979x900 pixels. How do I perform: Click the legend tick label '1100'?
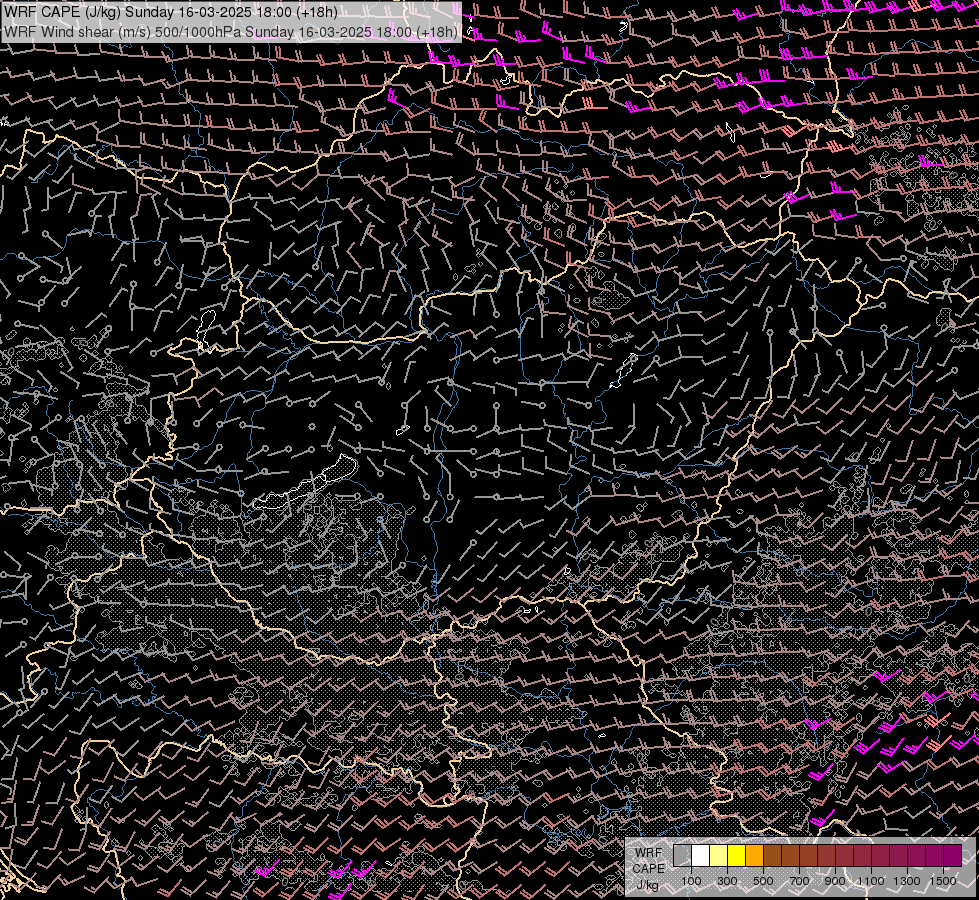[870, 881]
